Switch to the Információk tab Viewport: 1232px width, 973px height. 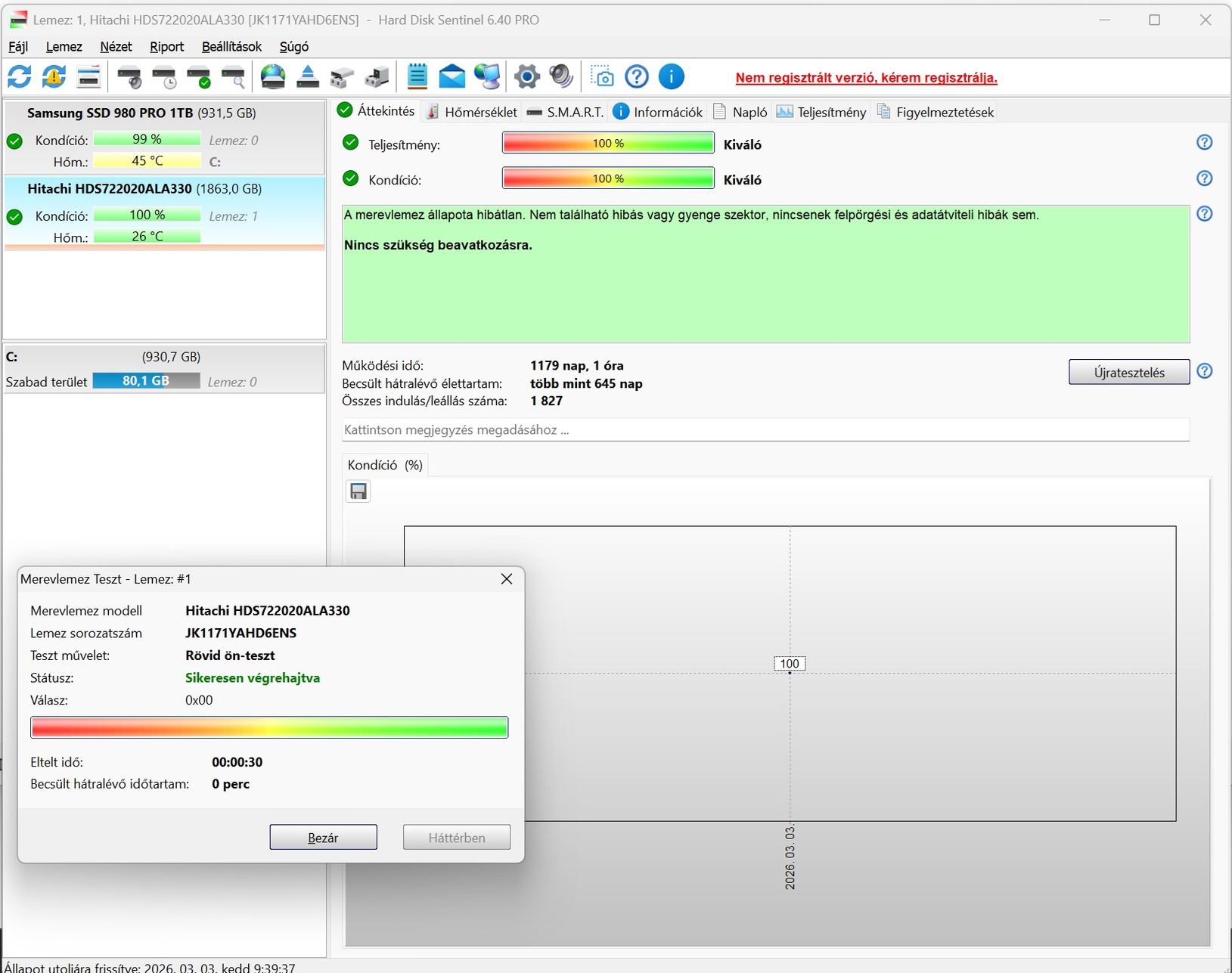coord(658,112)
